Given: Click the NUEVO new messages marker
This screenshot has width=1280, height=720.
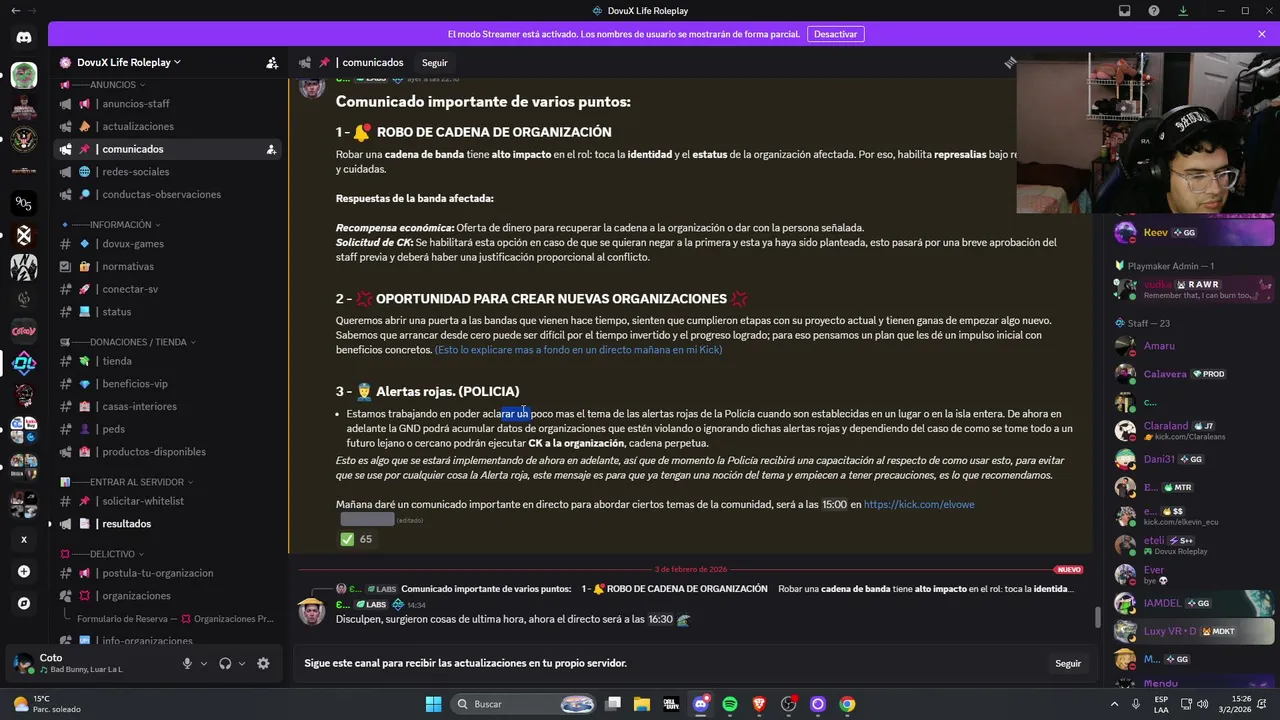Looking at the screenshot, I should 1069,569.
